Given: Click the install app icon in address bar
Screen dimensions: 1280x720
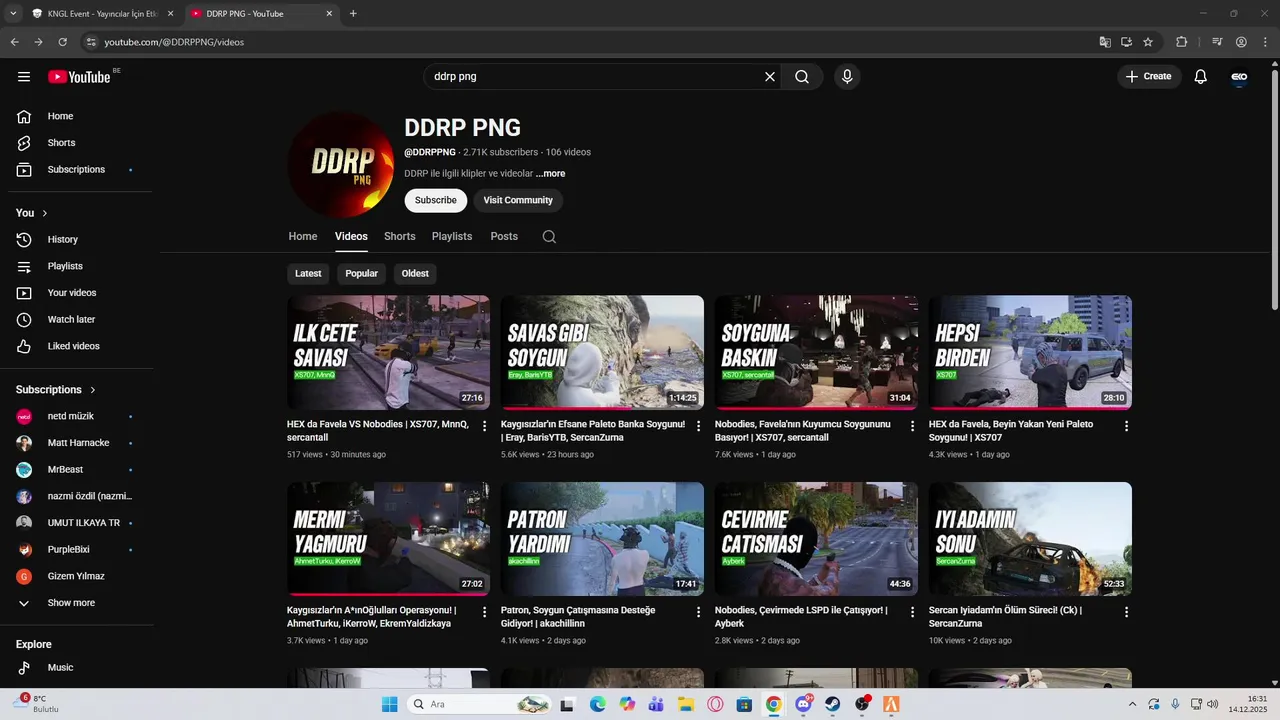Looking at the screenshot, I should [x=1126, y=42].
